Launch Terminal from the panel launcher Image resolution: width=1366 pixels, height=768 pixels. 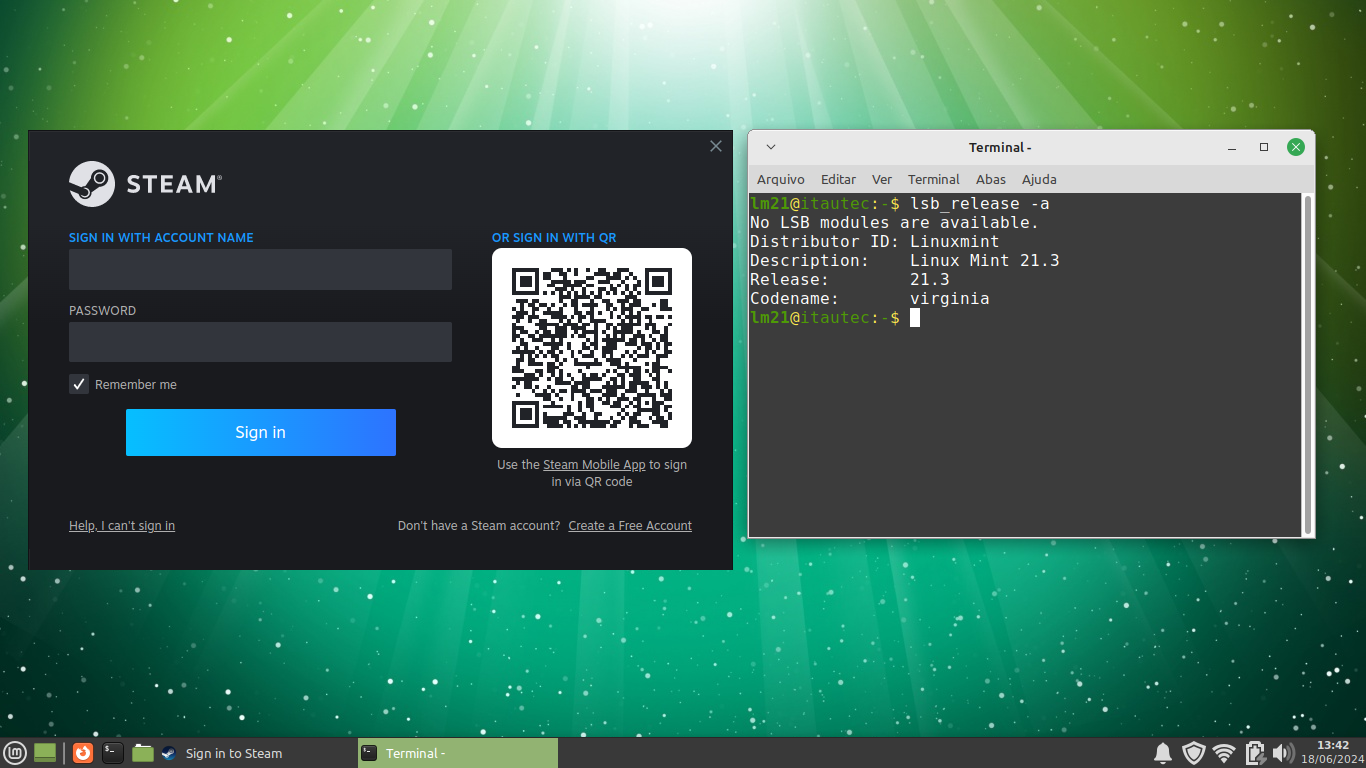click(x=113, y=753)
